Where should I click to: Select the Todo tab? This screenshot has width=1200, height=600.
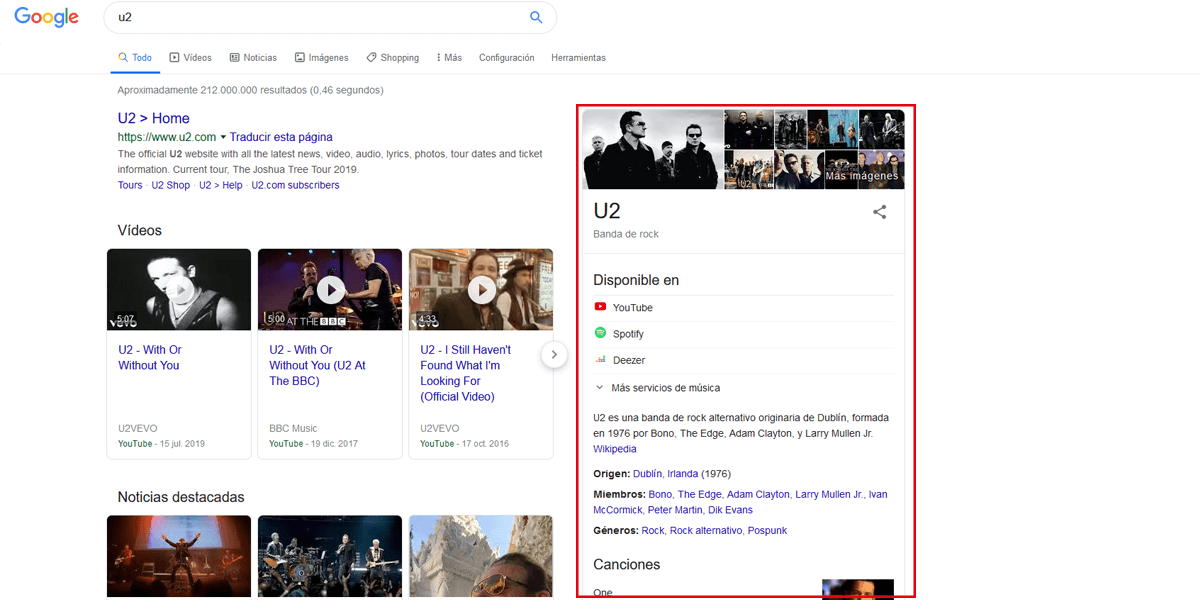[x=135, y=58]
